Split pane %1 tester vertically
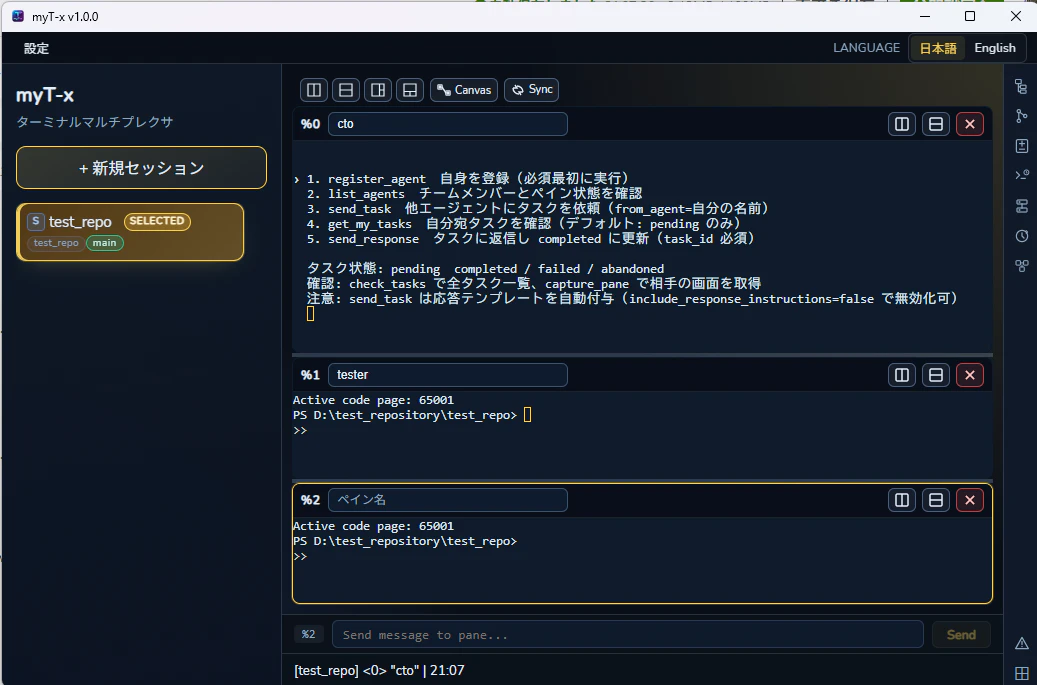1037x685 pixels. [x=901, y=375]
